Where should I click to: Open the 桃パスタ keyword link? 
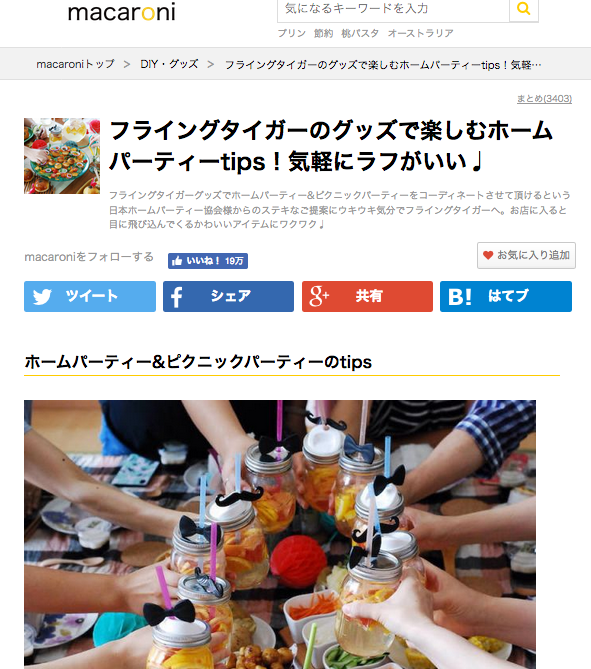[x=360, y=33]
